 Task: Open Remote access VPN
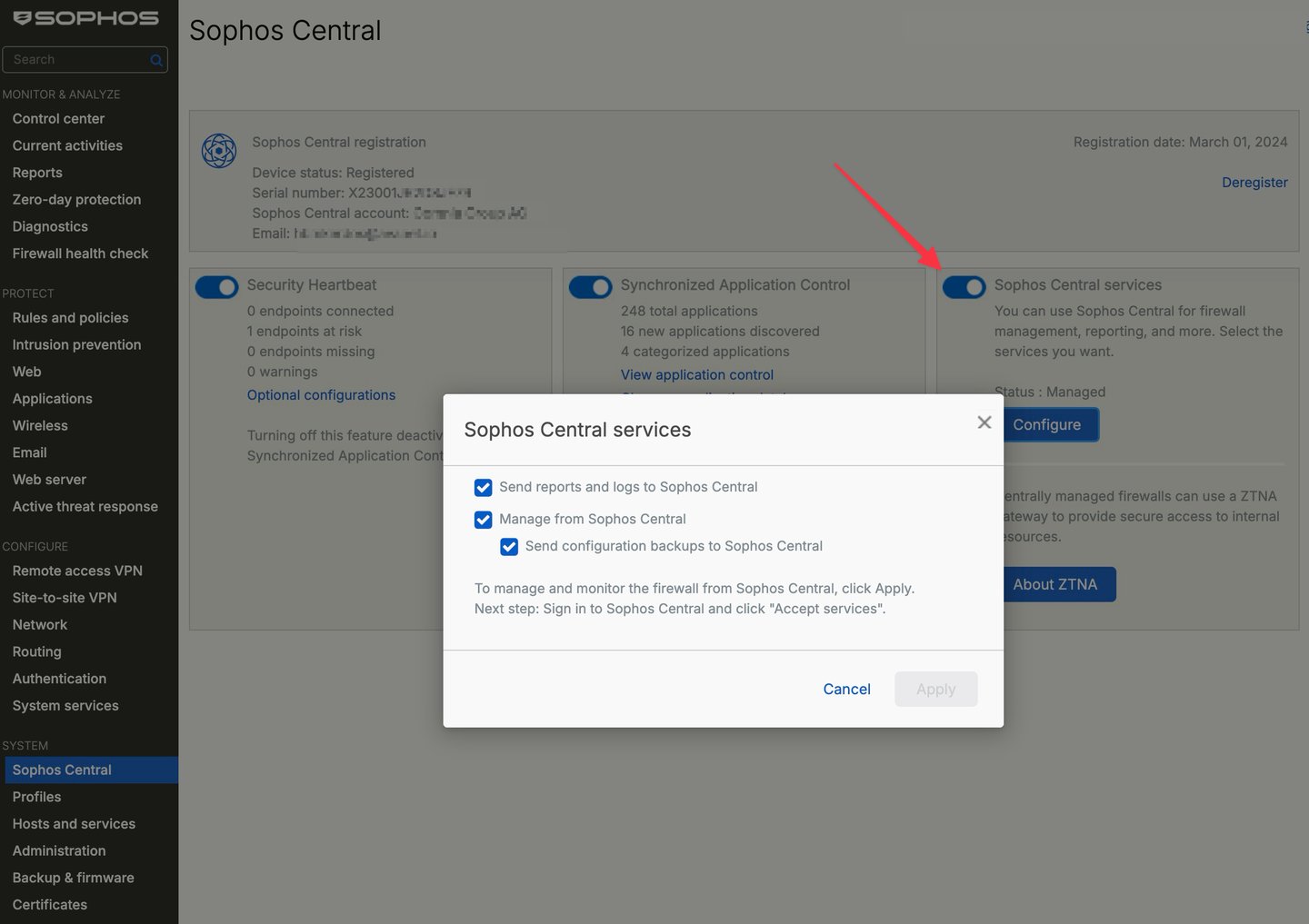pos(77,571)
